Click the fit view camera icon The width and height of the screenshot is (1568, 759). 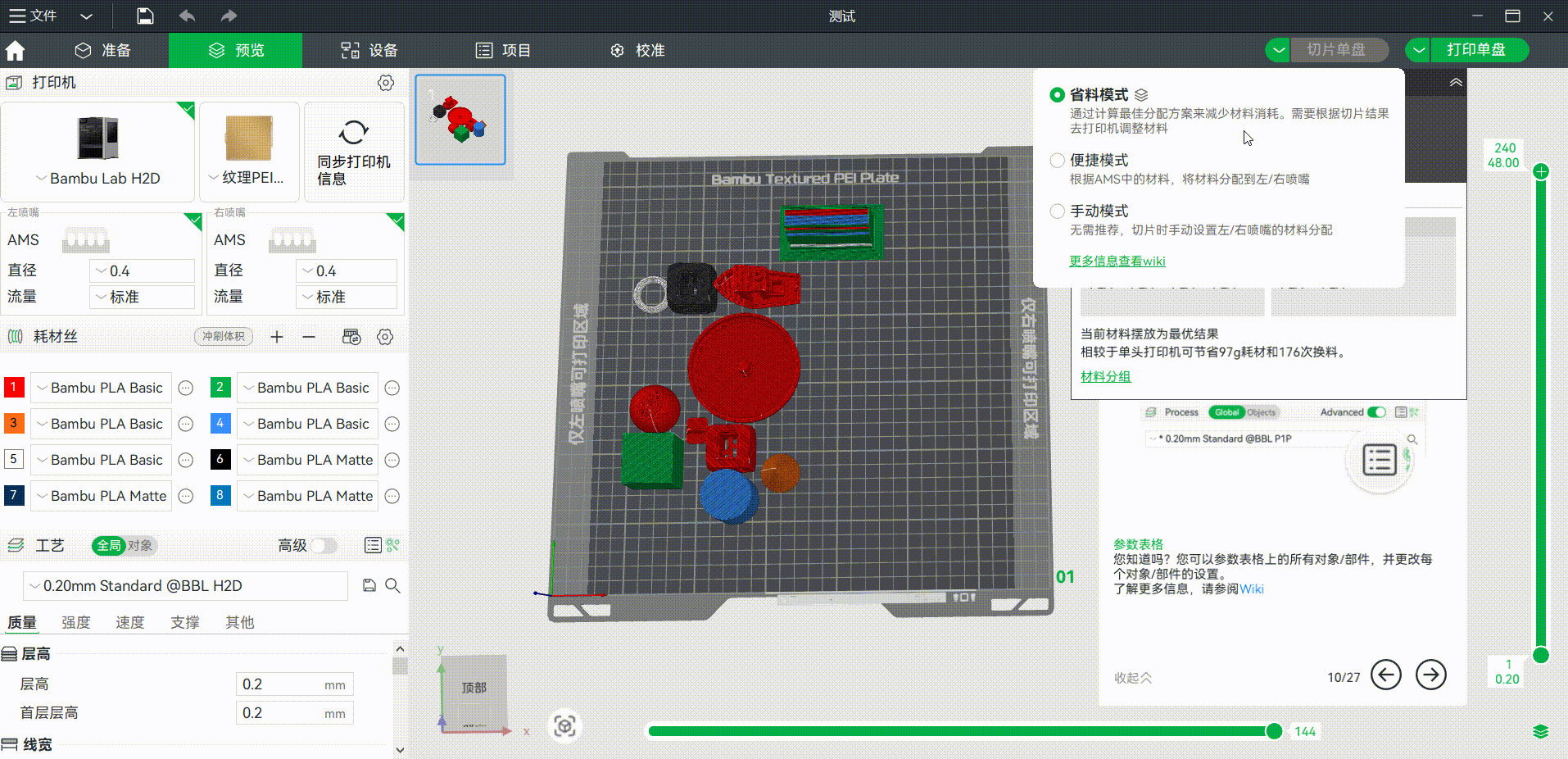(565, 726)
